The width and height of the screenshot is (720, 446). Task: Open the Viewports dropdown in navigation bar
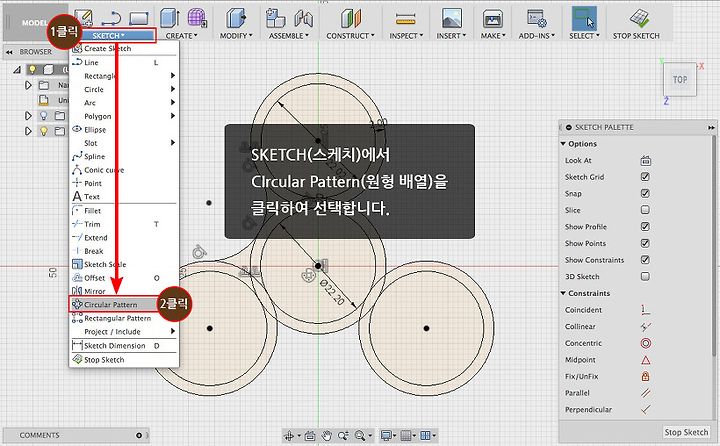click(x=428, y=435)
